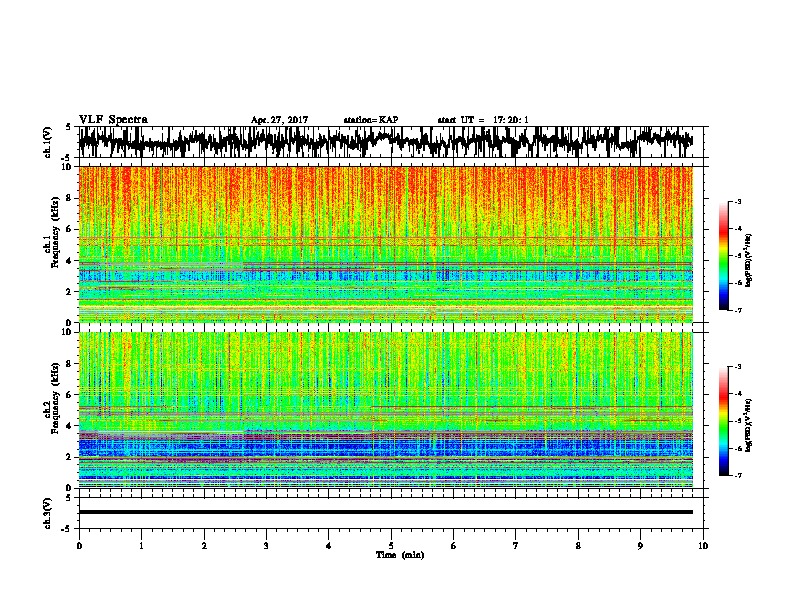Click the "-5" tick on ch.3(V) axis
Image resolution: width=792 pixels, height=612 pixels.
(x=66, y=529)
